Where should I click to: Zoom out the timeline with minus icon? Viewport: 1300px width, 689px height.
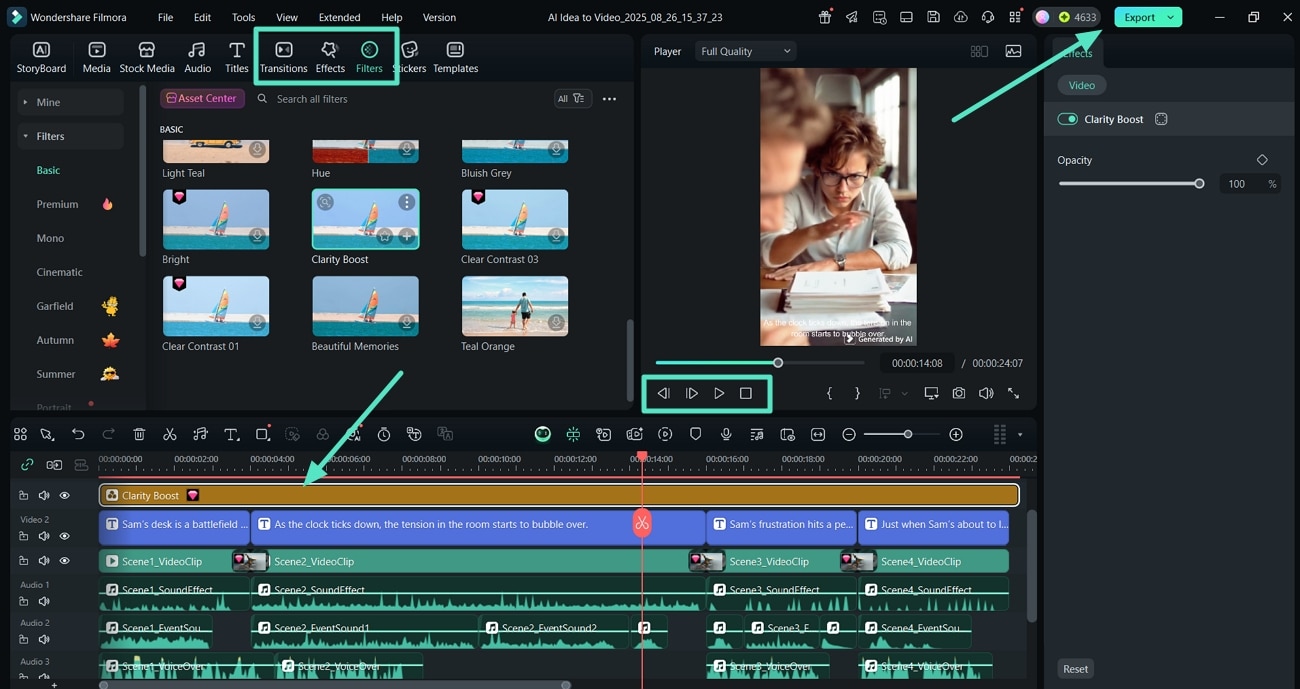849,434
